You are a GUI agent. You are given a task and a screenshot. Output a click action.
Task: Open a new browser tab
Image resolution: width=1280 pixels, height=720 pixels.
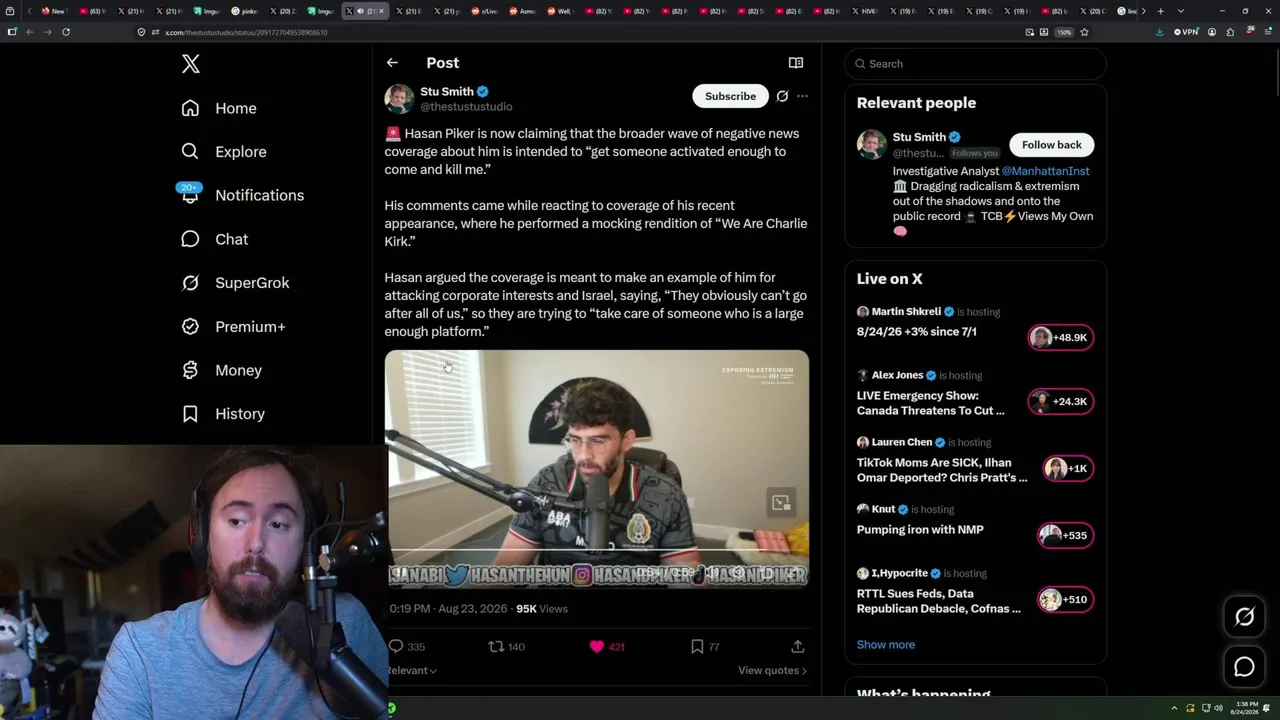pyautogui.click(x=1160, y=11)
